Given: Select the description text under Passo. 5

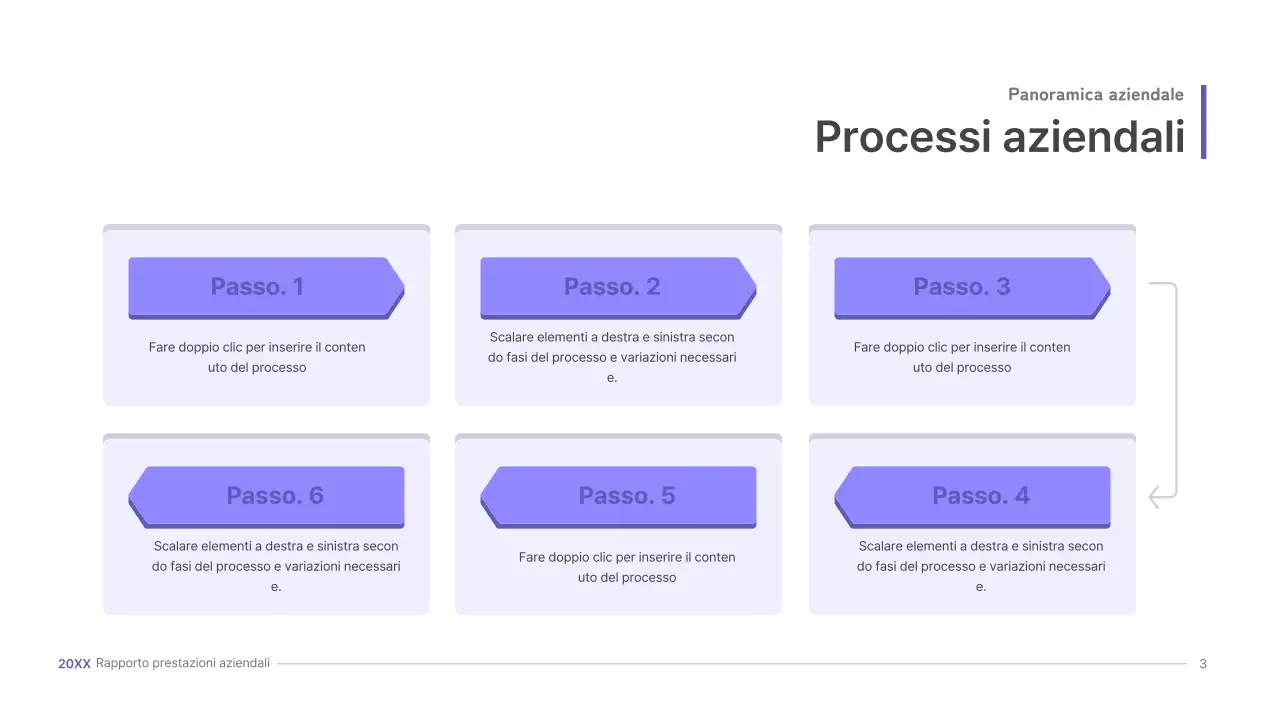Looking at the screenshot, I should pos(627,567).
